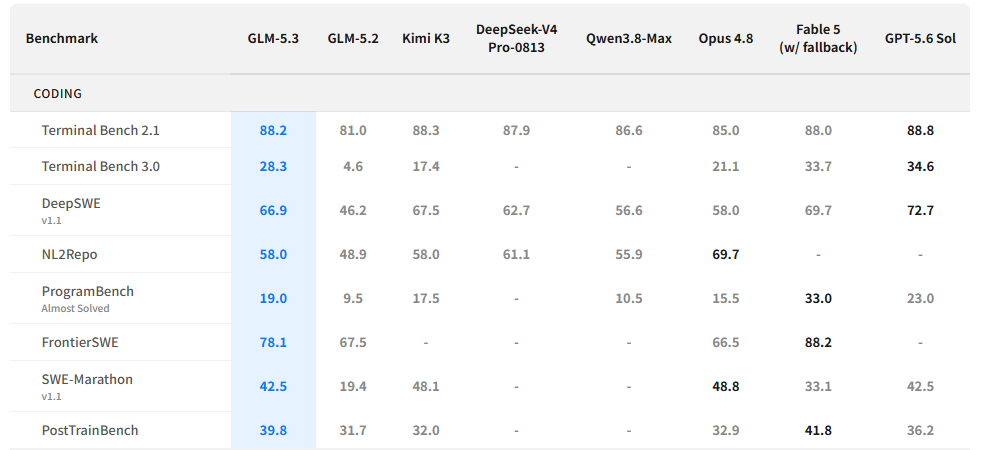Select Opus 4.8's bold SWE-Marathon score 48.8
The height and width of the screenshot is (450, 982).
(726, 386)
